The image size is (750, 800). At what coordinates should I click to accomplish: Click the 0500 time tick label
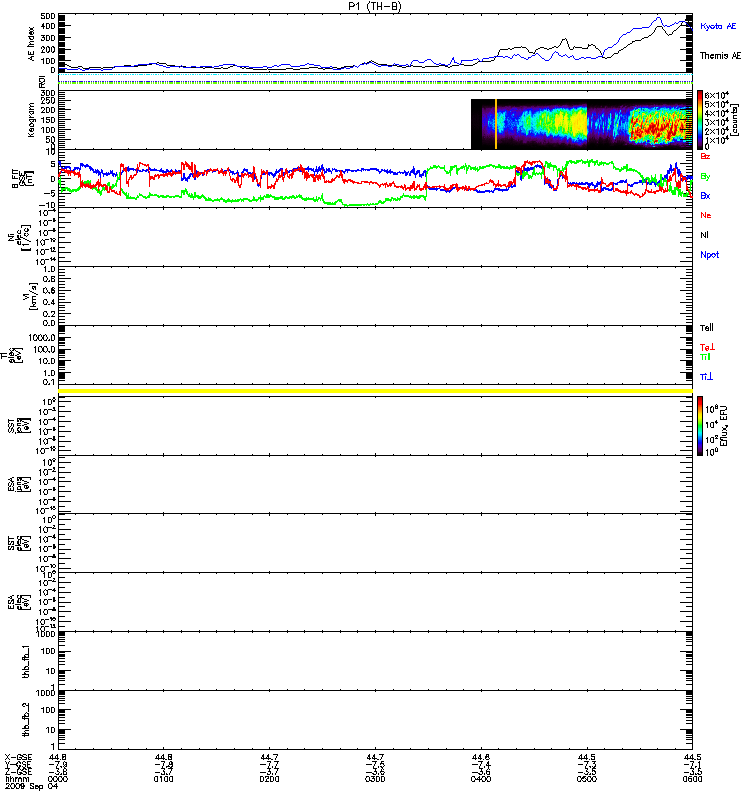click(587, 779)
